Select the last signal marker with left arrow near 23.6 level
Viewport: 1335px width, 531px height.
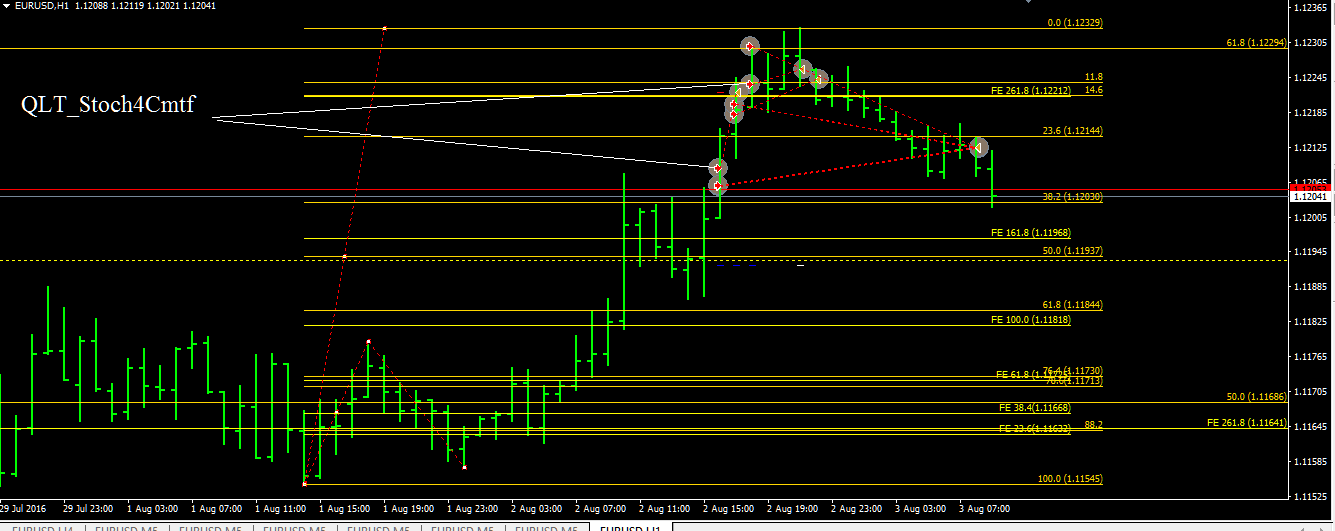[979, 147]
